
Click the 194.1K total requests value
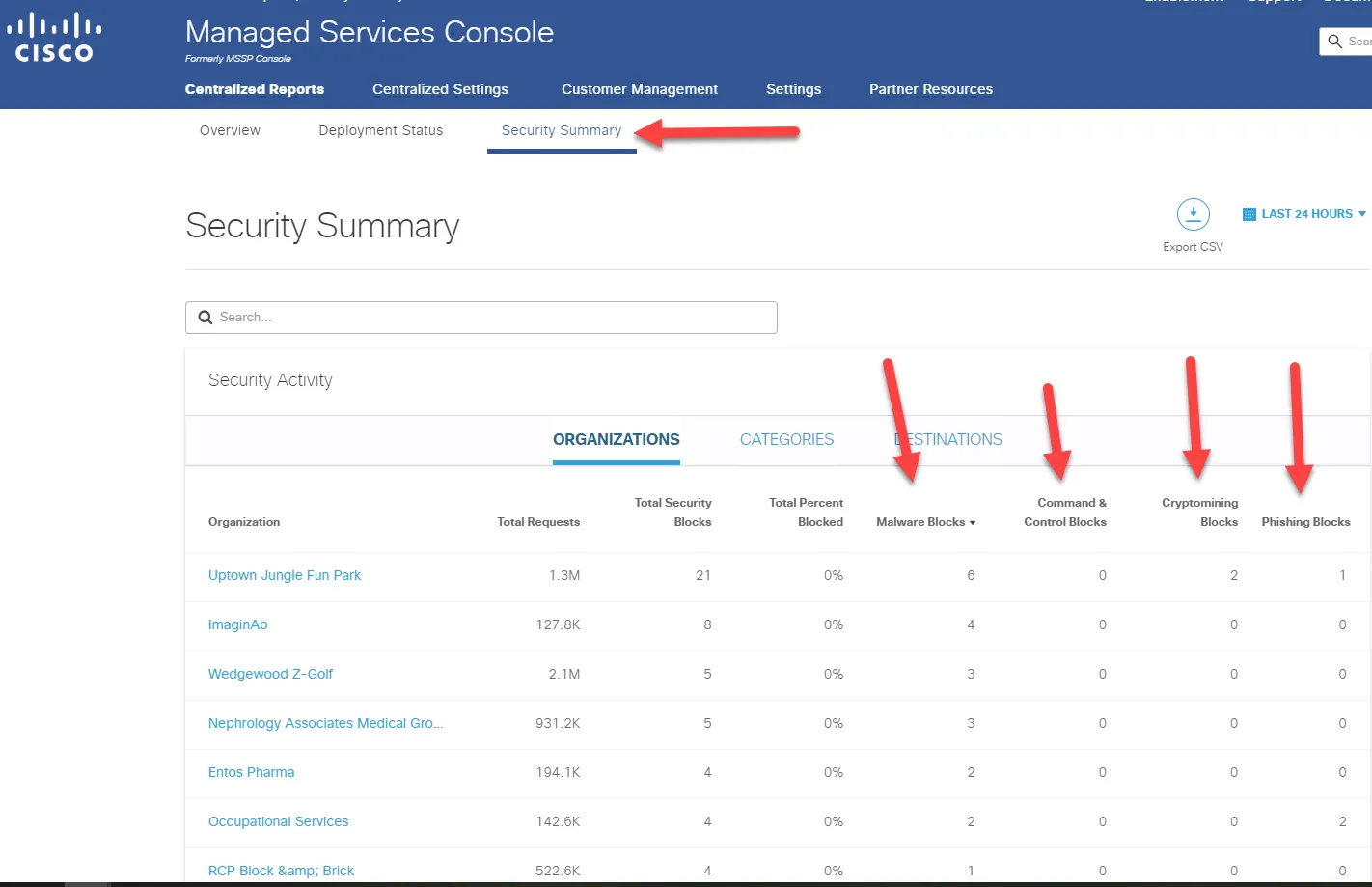pos(558,772)
